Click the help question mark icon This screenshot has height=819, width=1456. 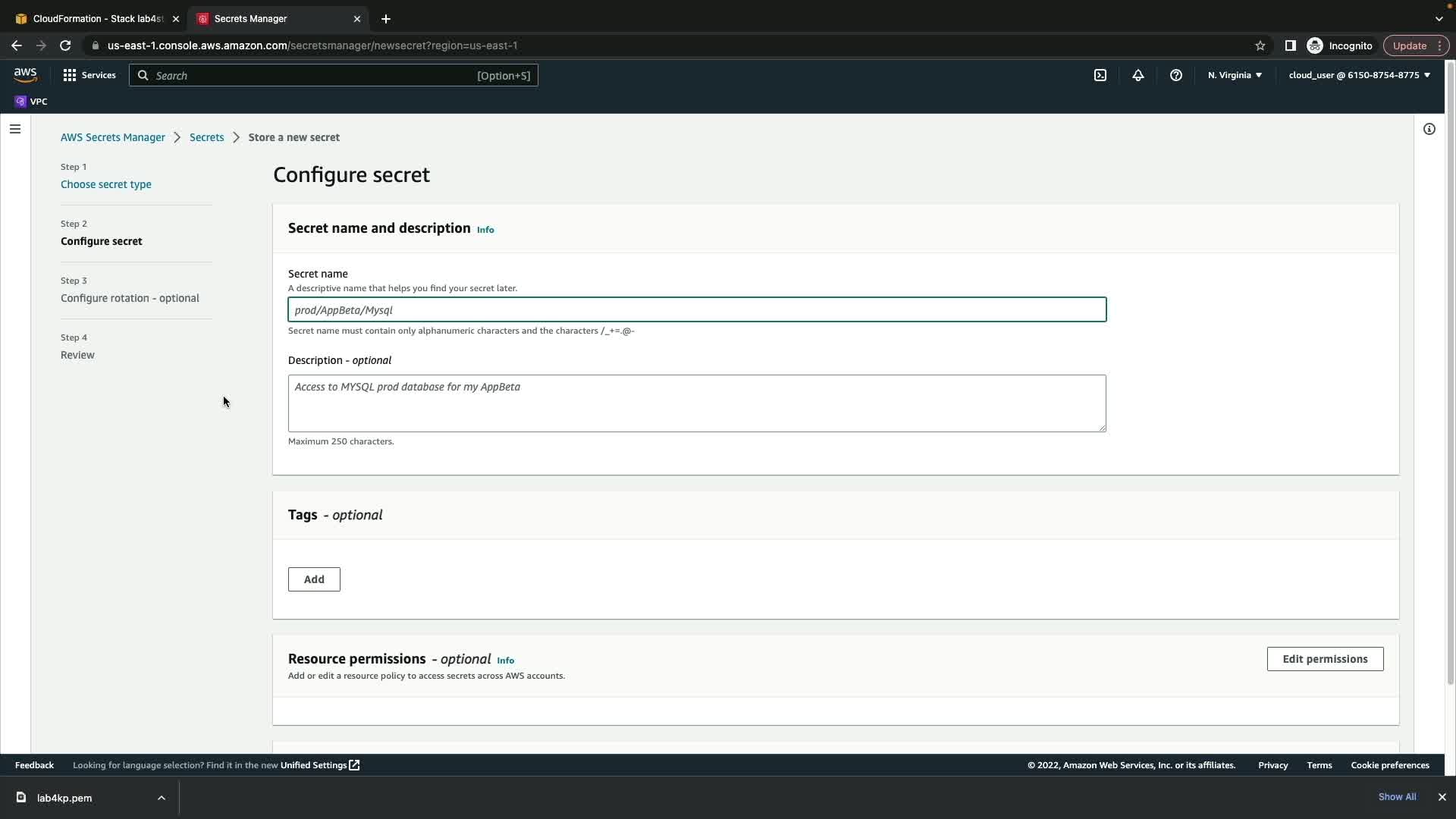coord(1175,75)
